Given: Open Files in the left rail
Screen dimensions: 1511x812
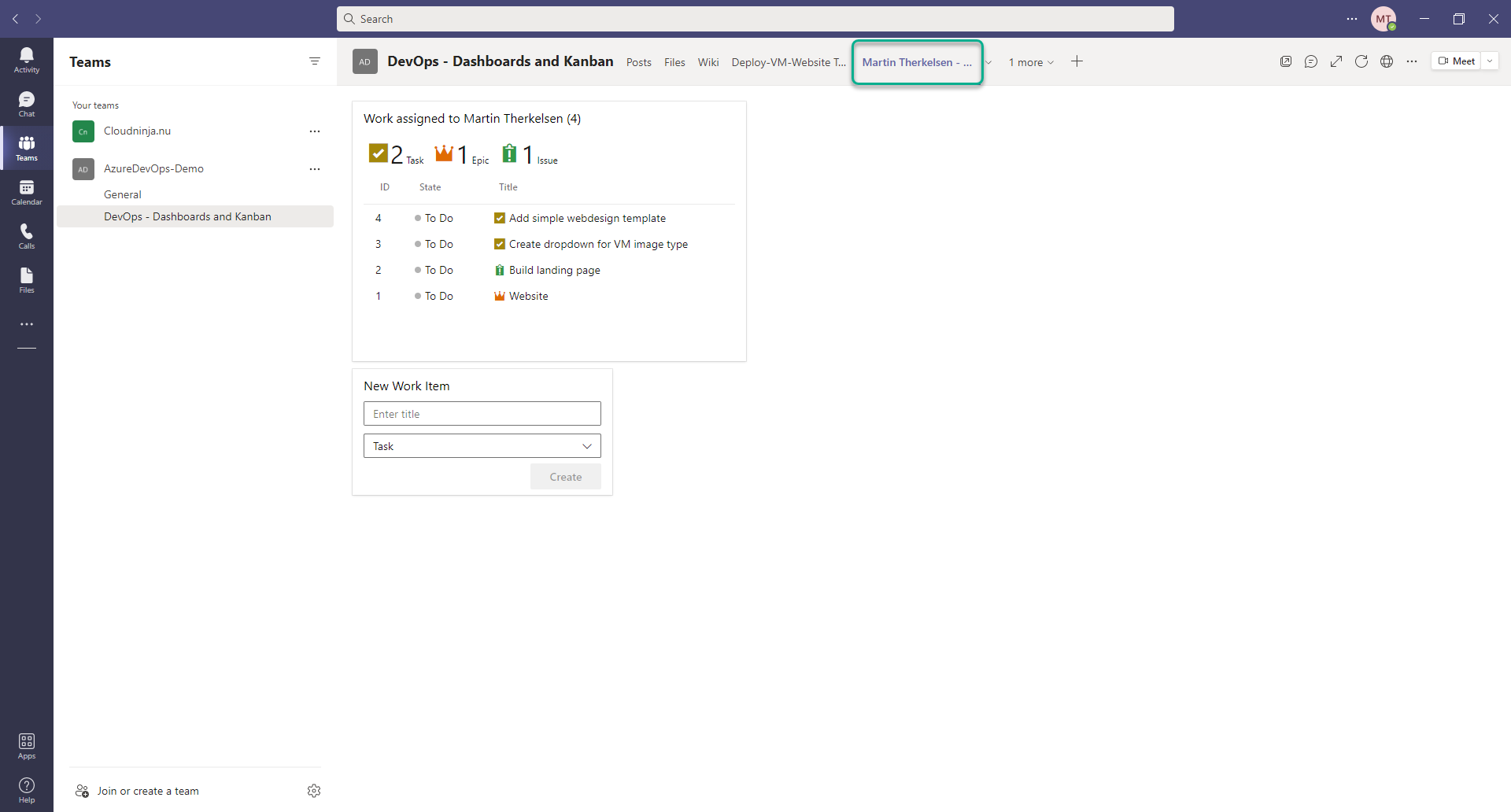Looking at the screenshot, I should (27, 280).
